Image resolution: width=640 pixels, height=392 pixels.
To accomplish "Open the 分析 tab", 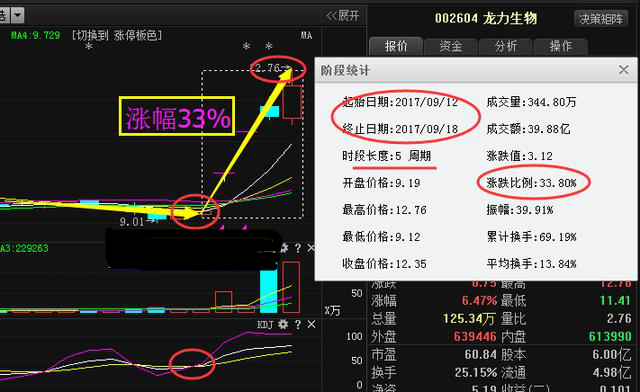I will pos(506,46).
